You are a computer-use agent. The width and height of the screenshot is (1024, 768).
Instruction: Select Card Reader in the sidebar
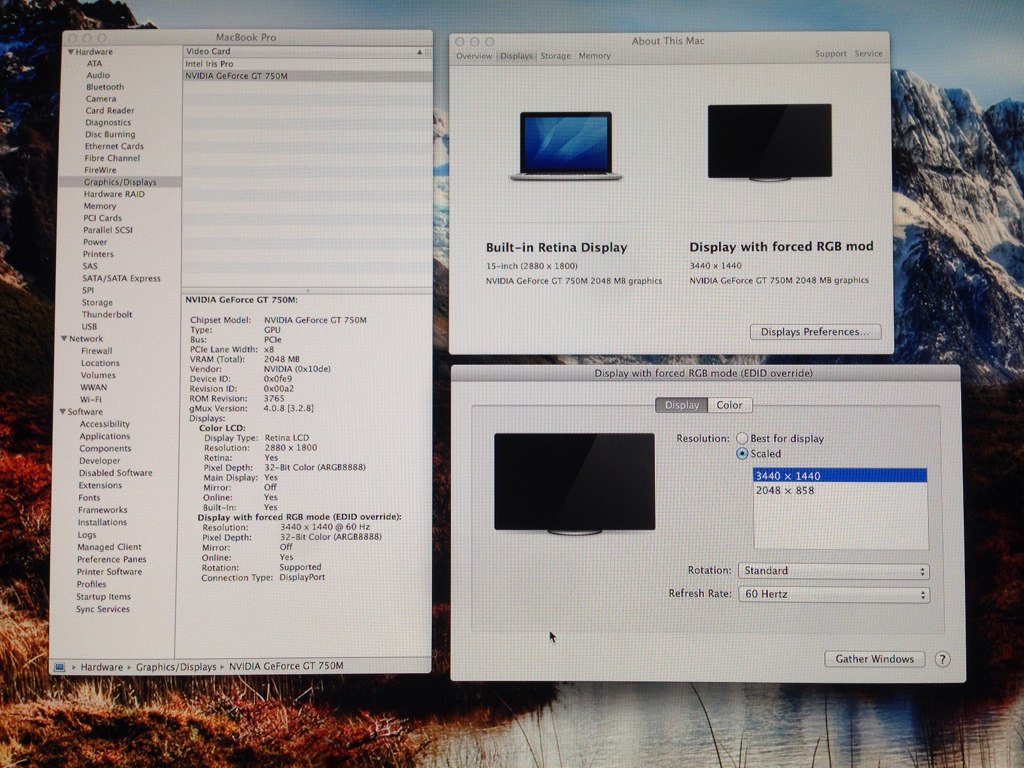coord(110,110)
